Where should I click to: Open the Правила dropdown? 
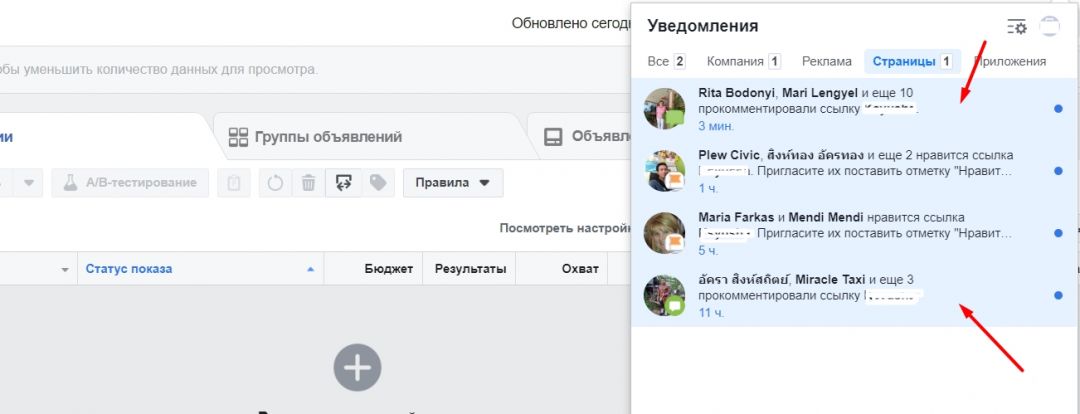click(453, 183)
